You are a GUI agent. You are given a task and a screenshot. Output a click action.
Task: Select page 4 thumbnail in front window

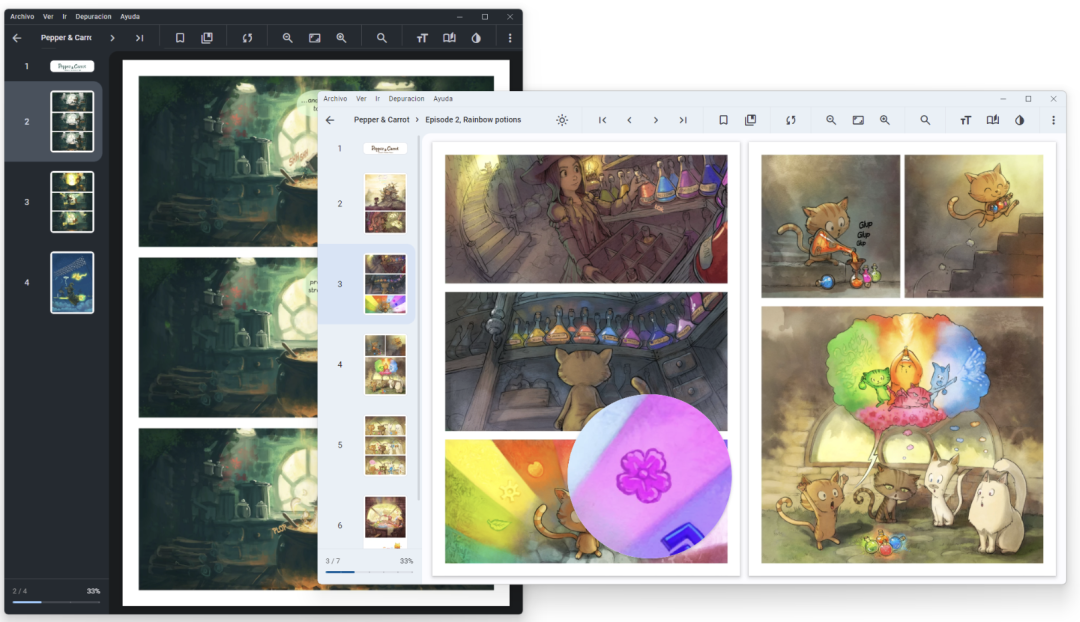385,364
